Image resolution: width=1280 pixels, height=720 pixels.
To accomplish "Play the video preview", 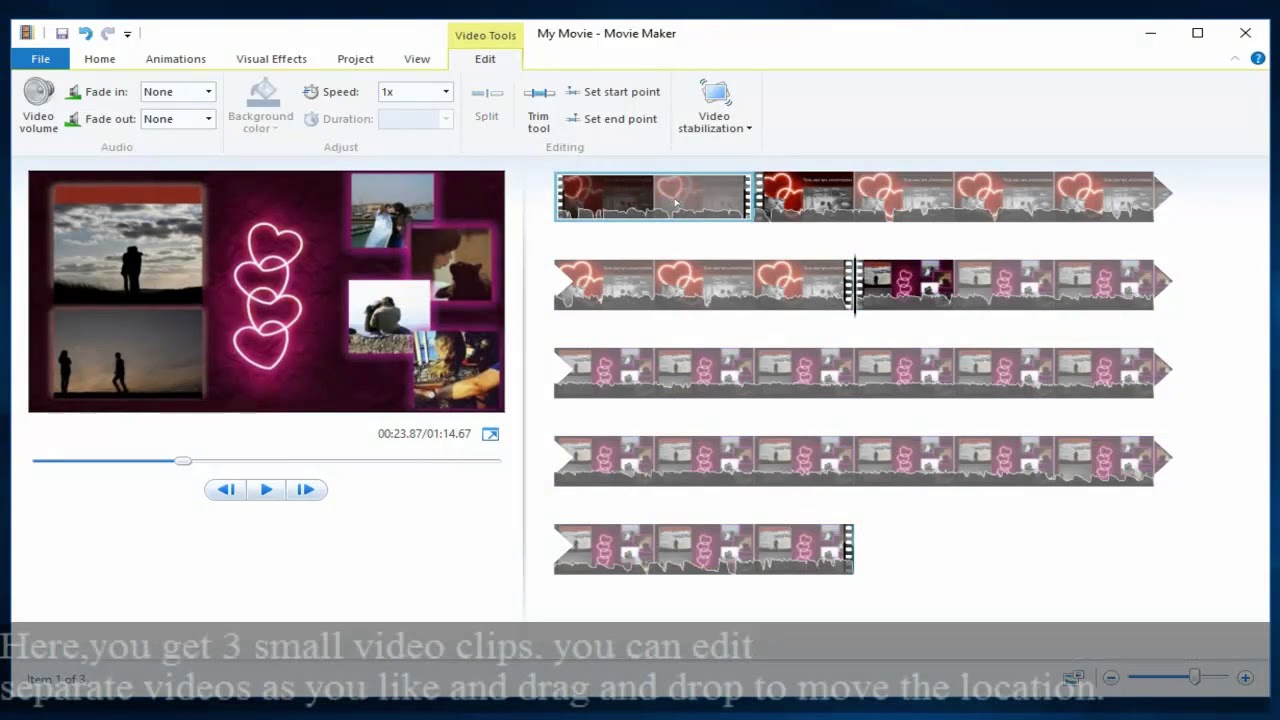I will pyautogui.click(x=266, y=490).
